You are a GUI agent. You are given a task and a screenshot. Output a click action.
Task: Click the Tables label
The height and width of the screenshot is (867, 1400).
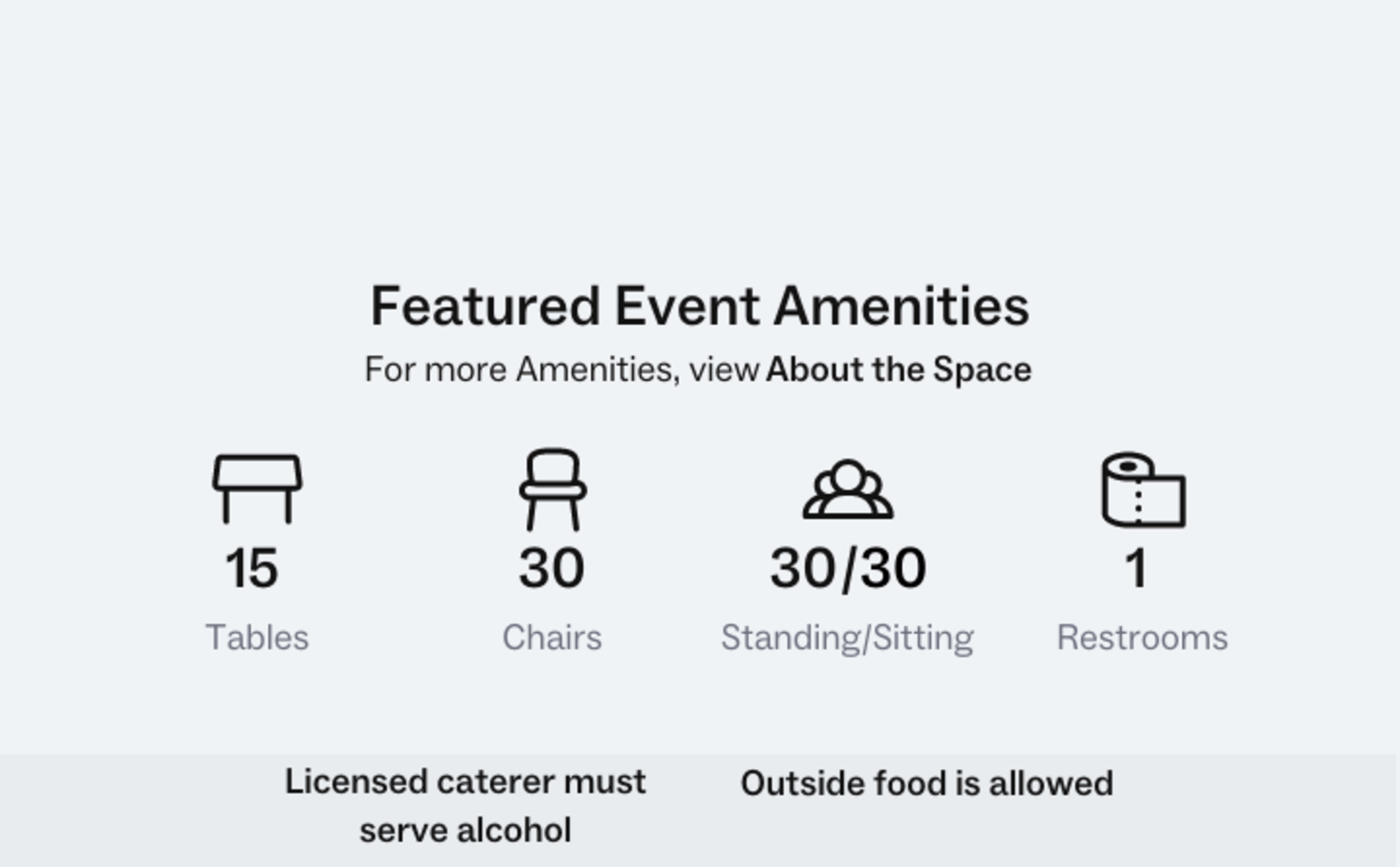coord(257,637)
